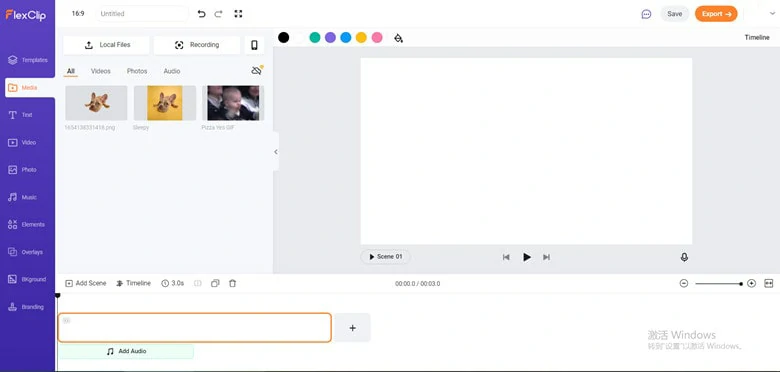The height and width of the screenshot is (372, 780).
Task: Switch to Timeline mode below preview
Action: click(133, 283)
